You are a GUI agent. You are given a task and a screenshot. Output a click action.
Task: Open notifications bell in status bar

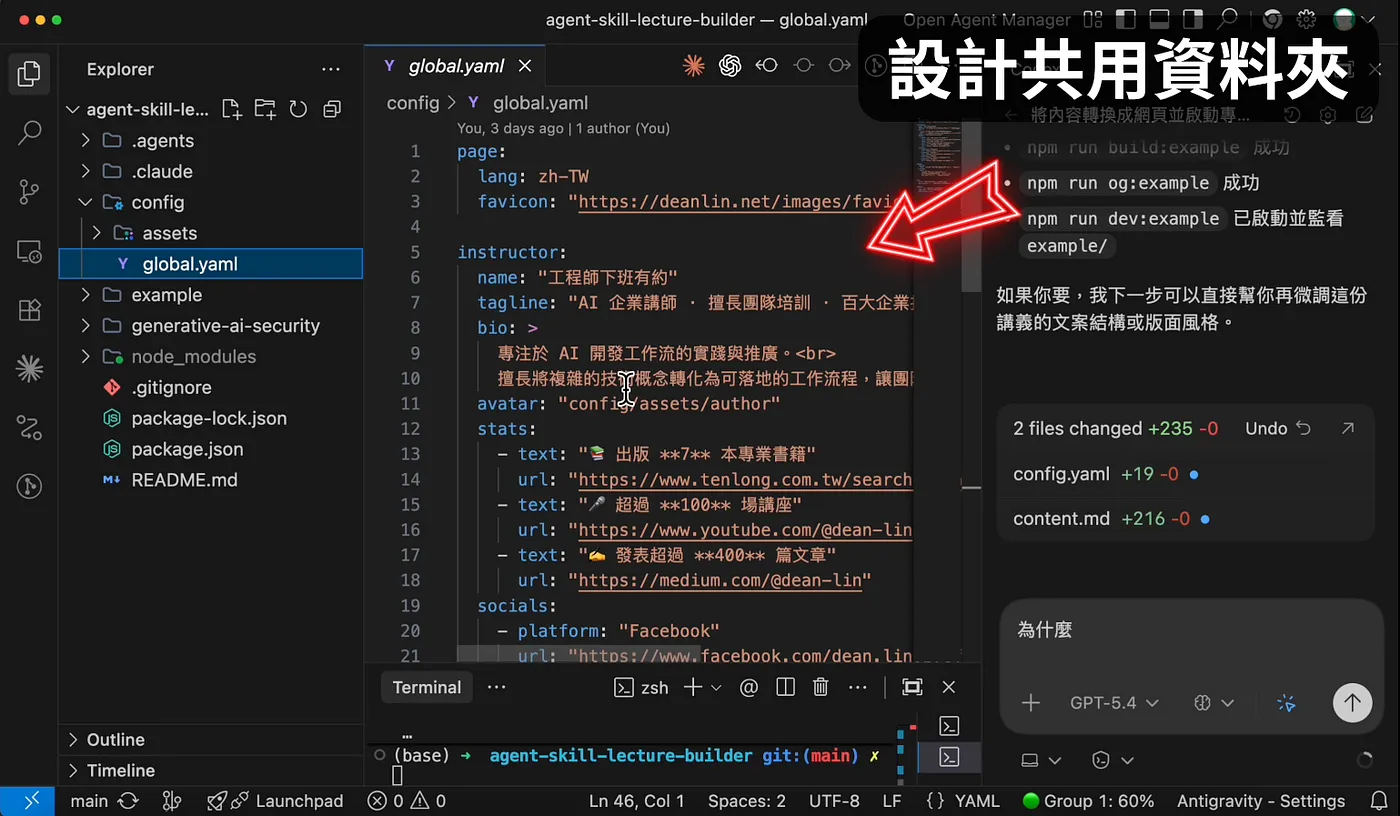(1379, 801)
